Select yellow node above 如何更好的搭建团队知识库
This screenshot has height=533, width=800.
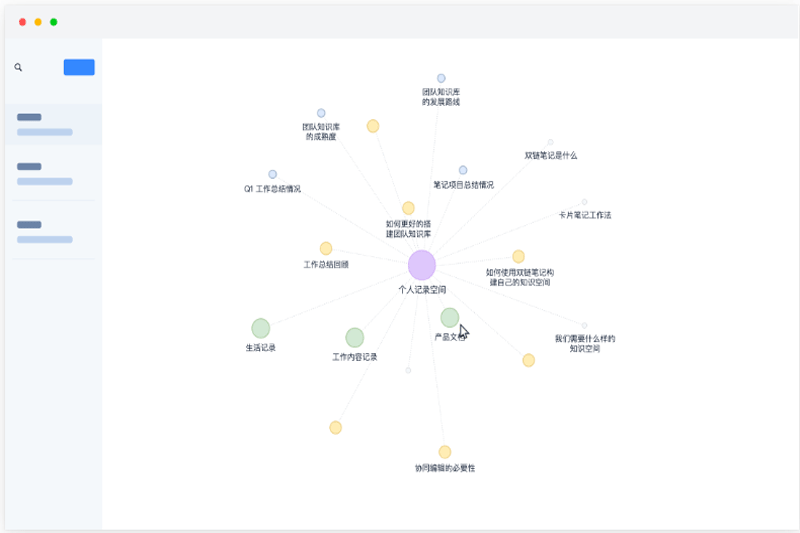tap(408, 208)
